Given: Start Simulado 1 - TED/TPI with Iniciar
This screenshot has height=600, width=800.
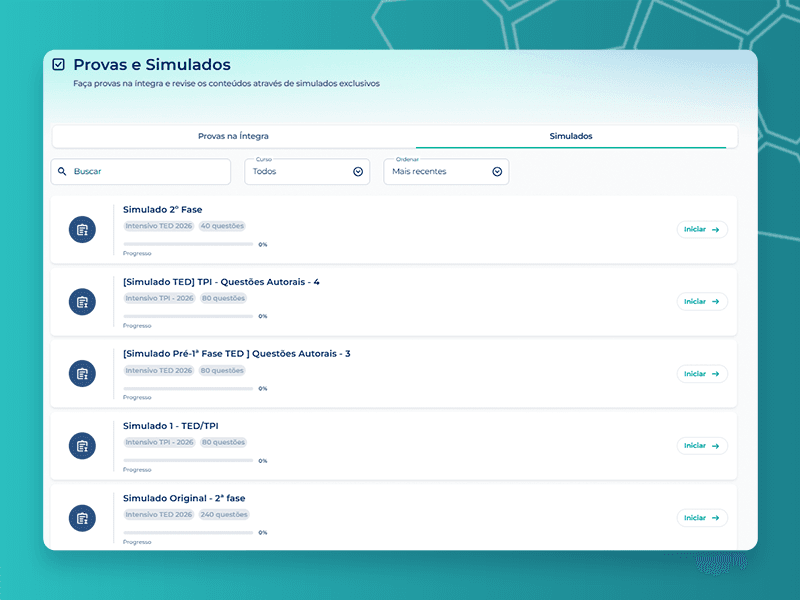Looking at the screenshot, I should (x=702, y=446).
